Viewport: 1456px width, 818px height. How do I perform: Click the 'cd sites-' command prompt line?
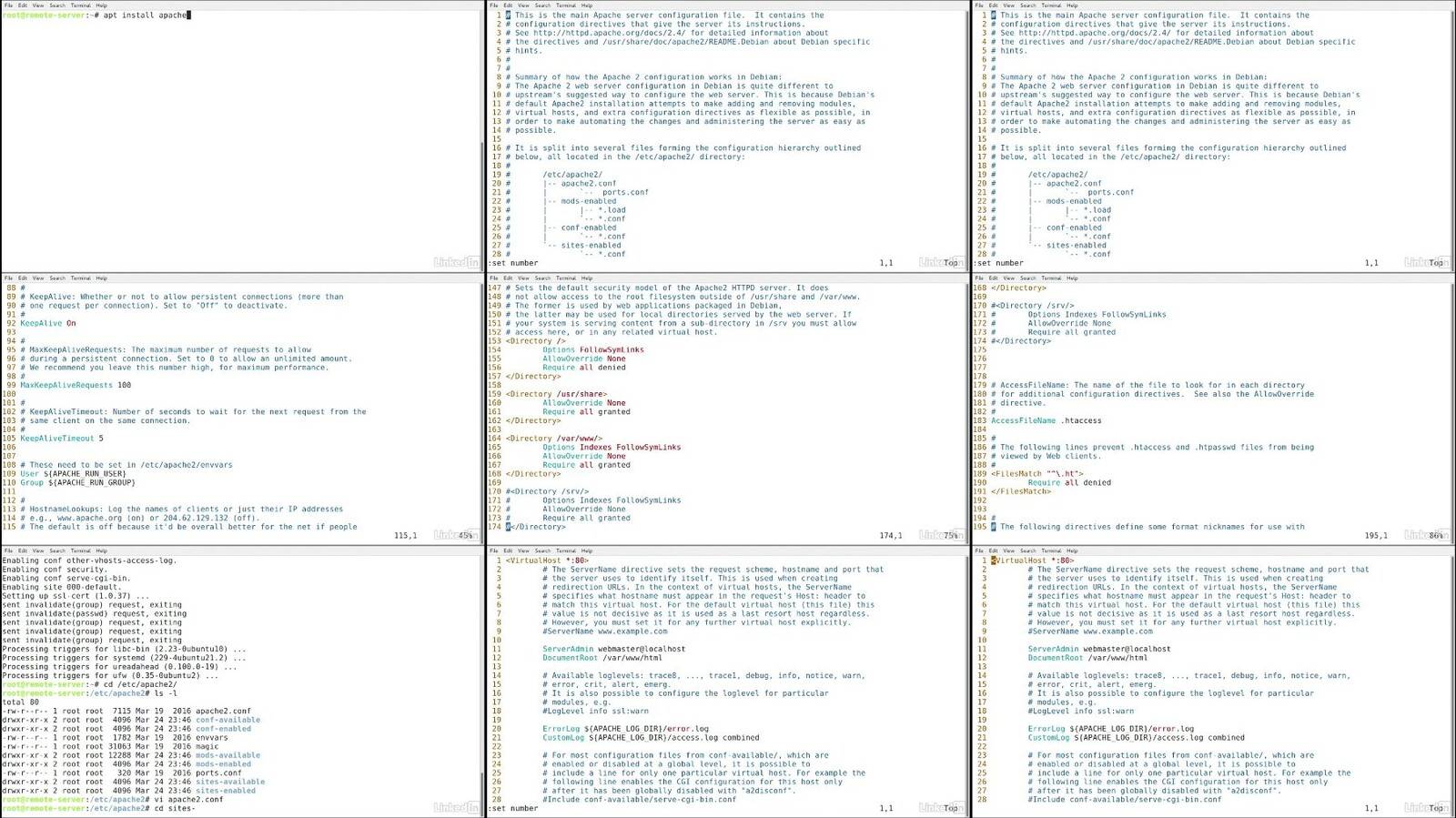pyautogui.click(x=98, y=809)
